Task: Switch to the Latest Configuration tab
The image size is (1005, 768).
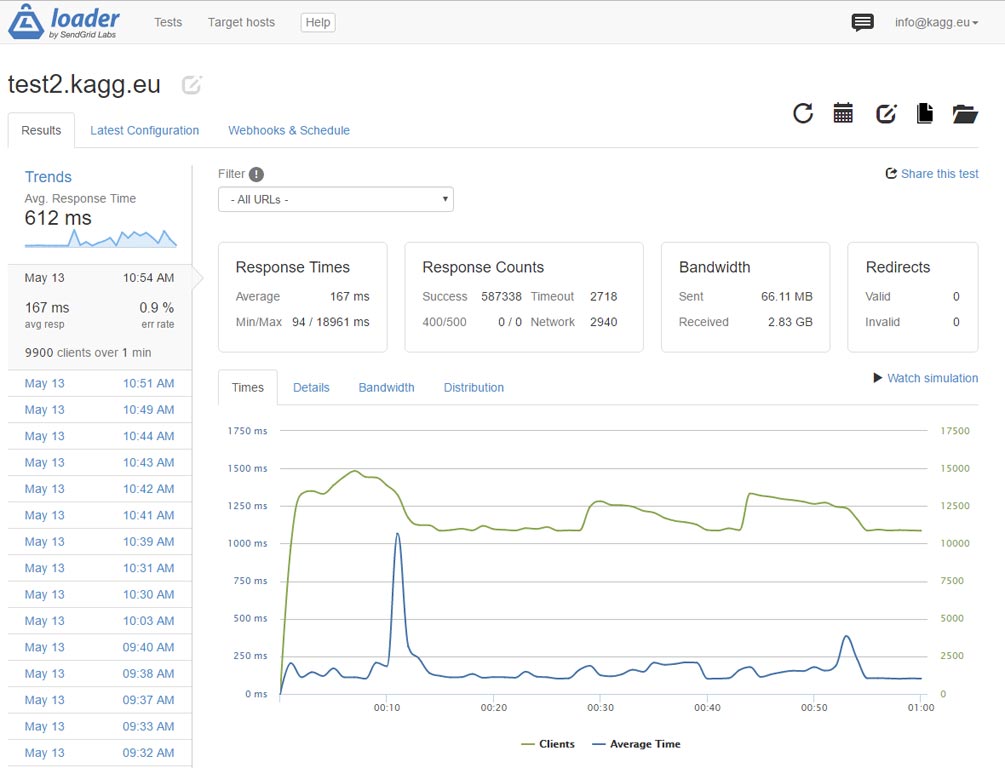Action: [144, 130]
